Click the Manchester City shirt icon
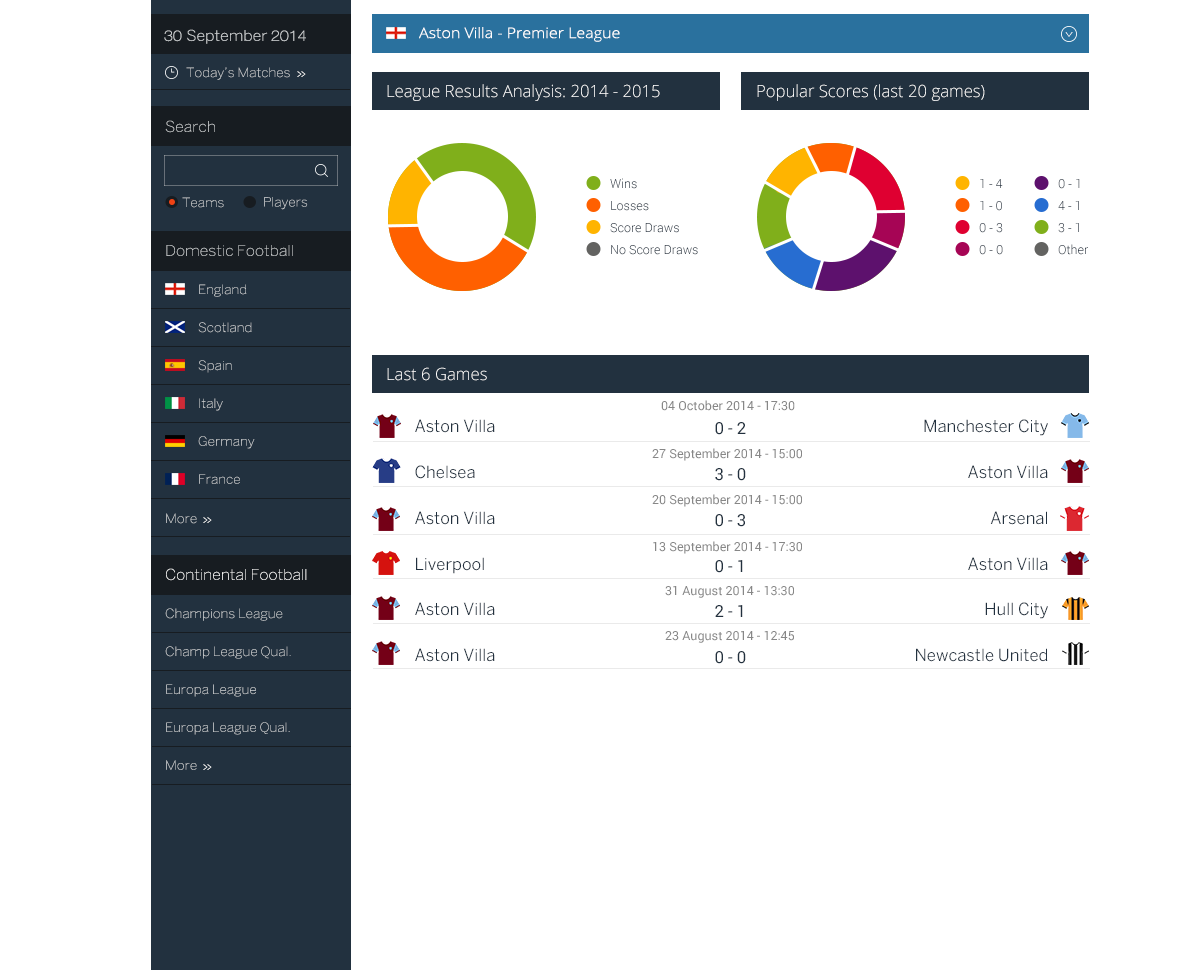This screenshot has width=1200, height=970. [1075, 425]
